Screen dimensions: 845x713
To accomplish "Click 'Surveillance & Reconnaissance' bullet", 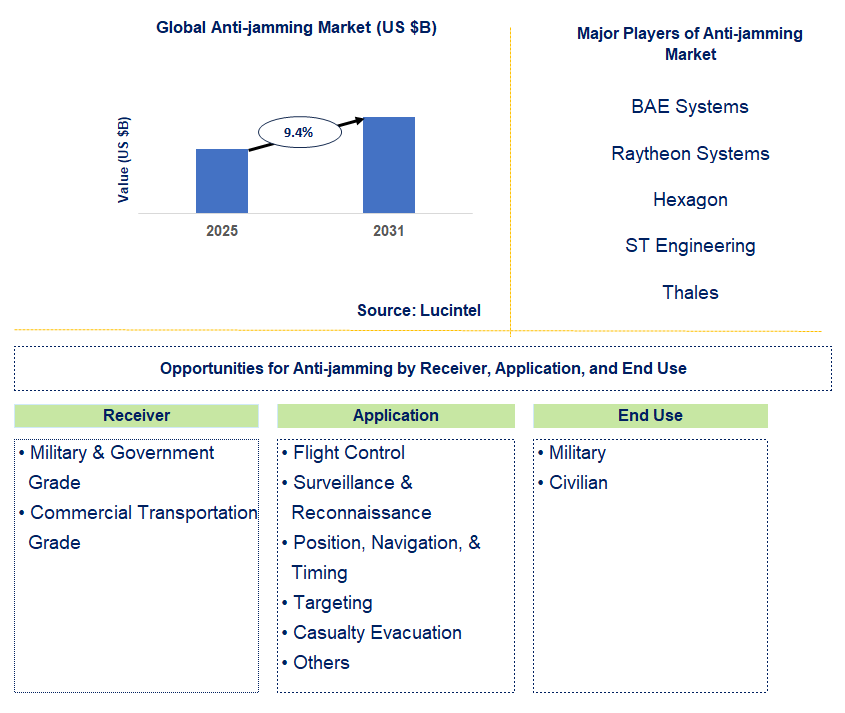I will (357, 497).
